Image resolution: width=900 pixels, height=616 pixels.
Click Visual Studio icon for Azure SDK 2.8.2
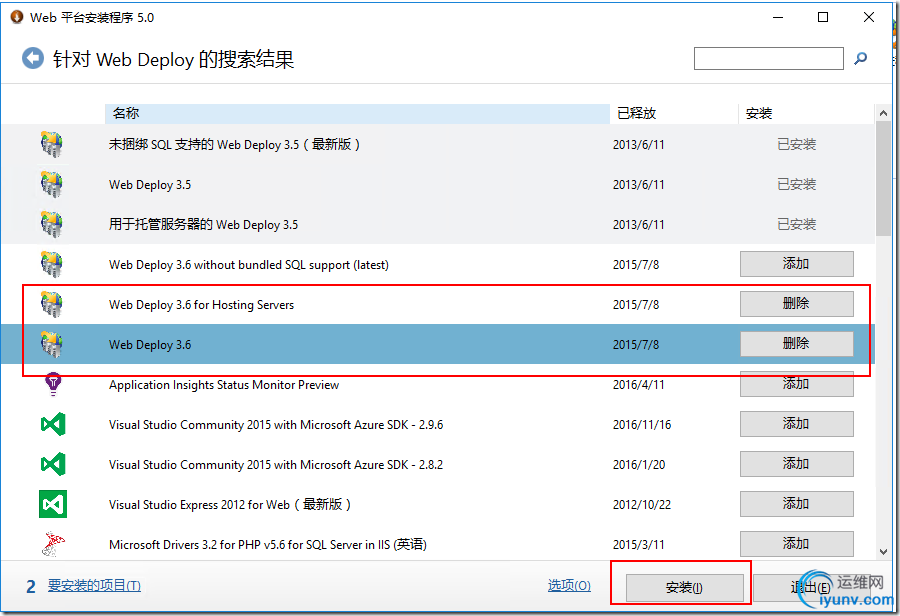tap(53, 464)
